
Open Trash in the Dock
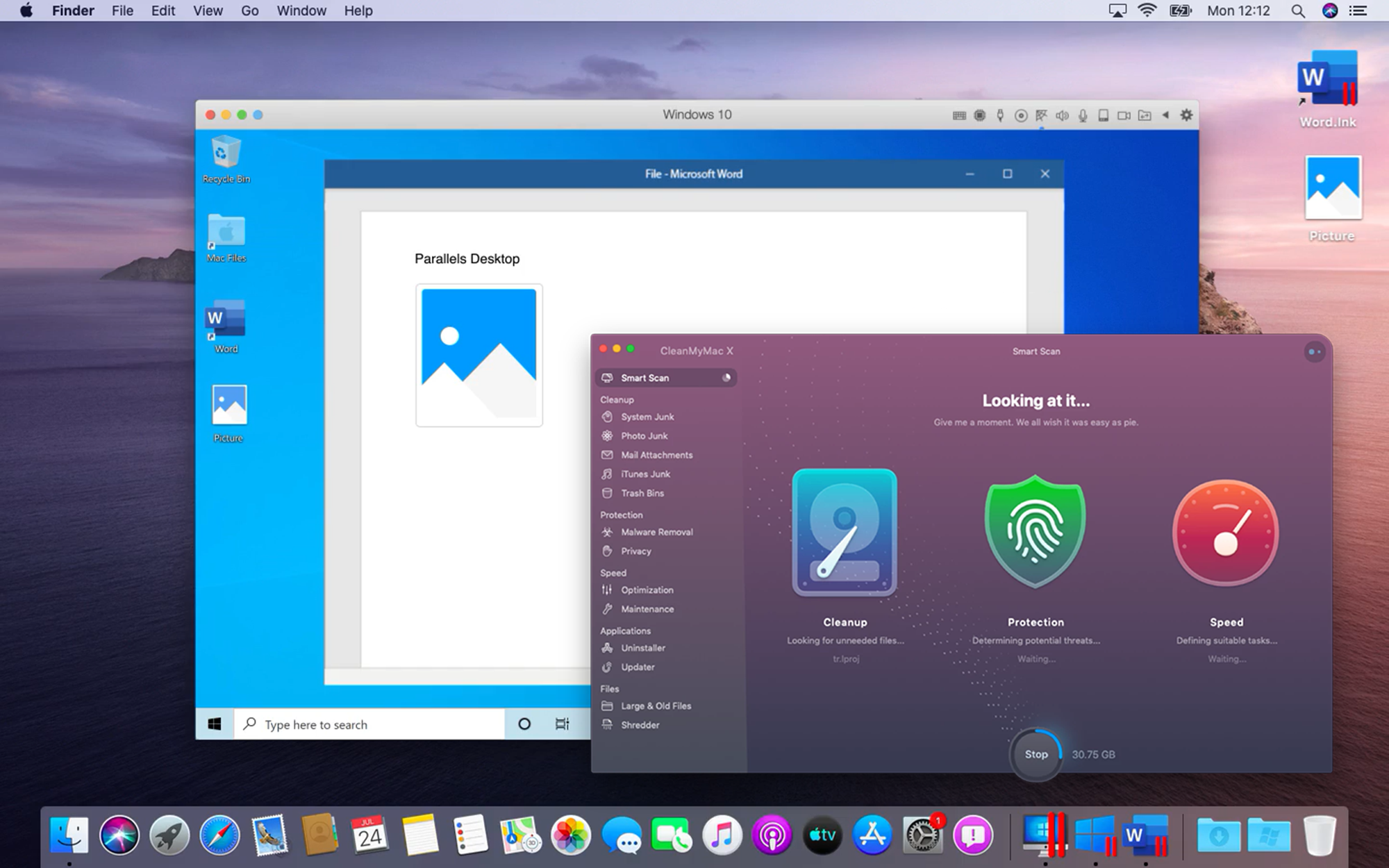click(1319, 834)
